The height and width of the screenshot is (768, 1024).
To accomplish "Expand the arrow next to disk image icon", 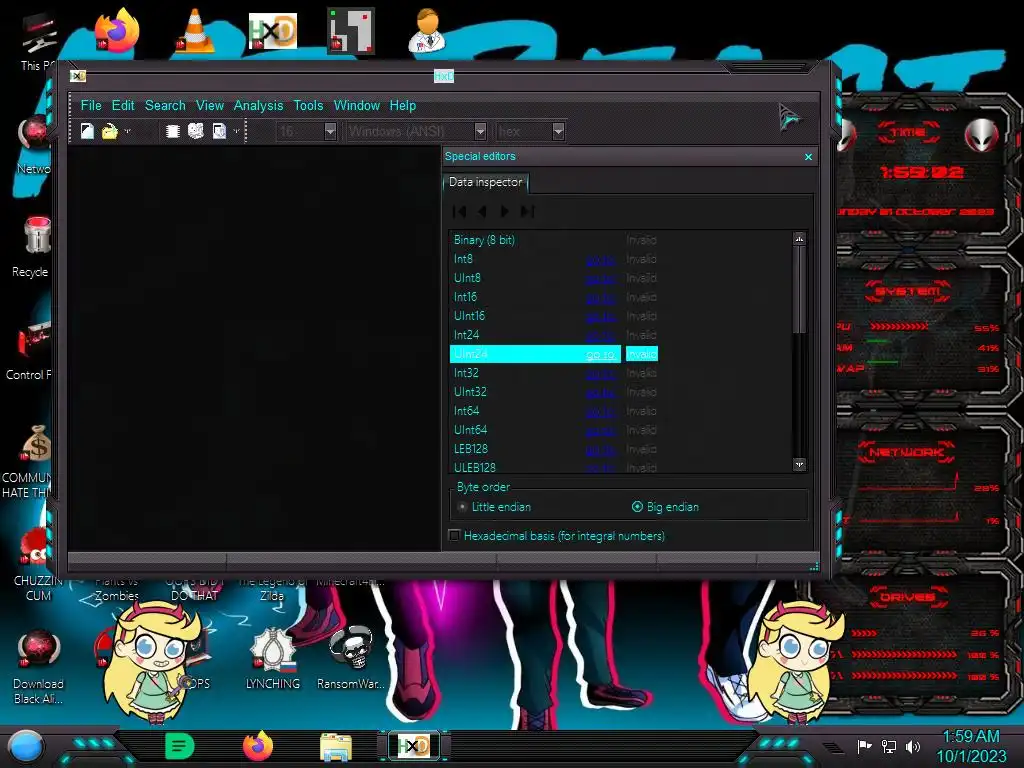I will 236,131.
